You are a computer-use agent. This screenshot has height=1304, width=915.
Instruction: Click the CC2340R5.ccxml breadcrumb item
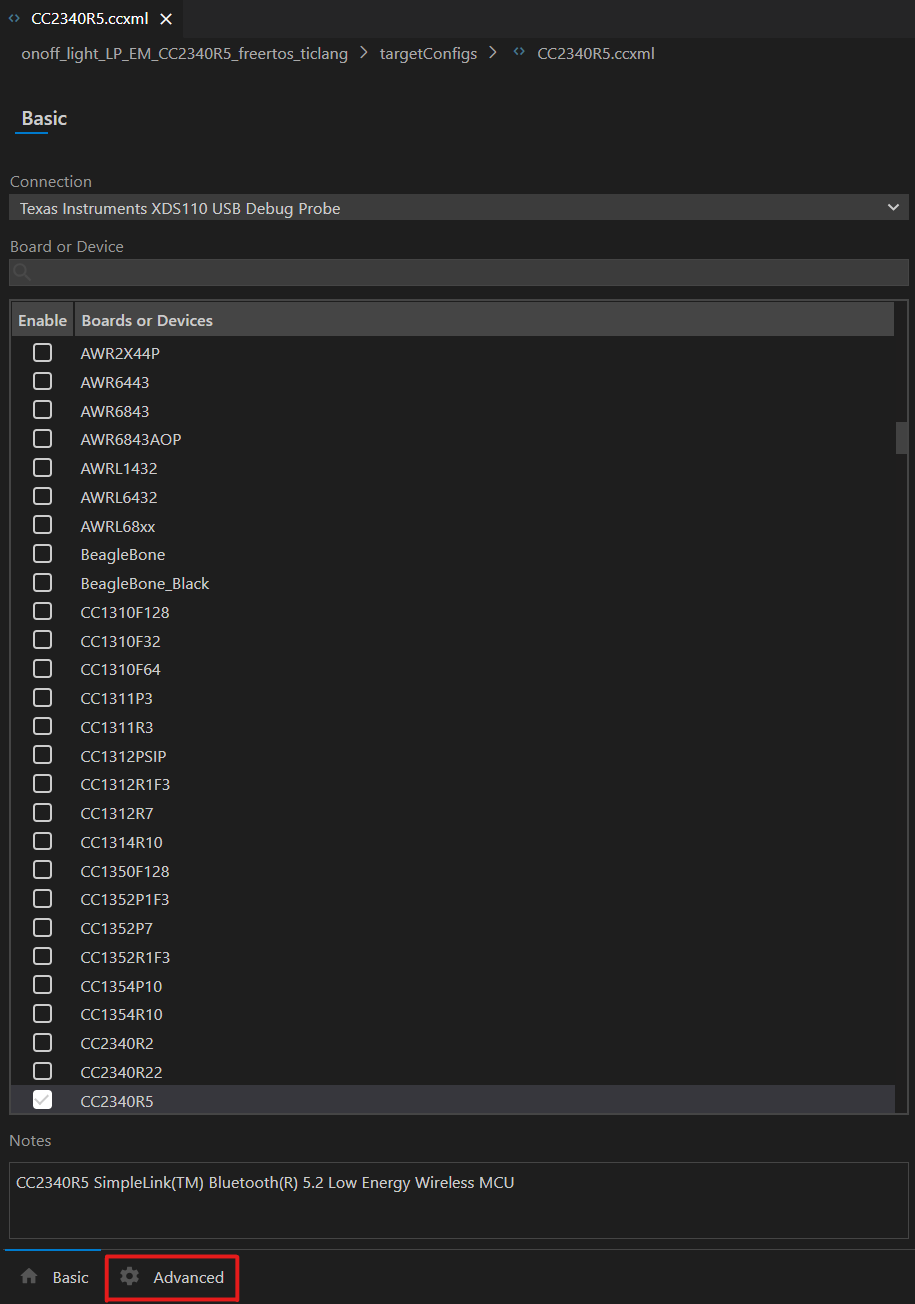(x=595, y=53)
